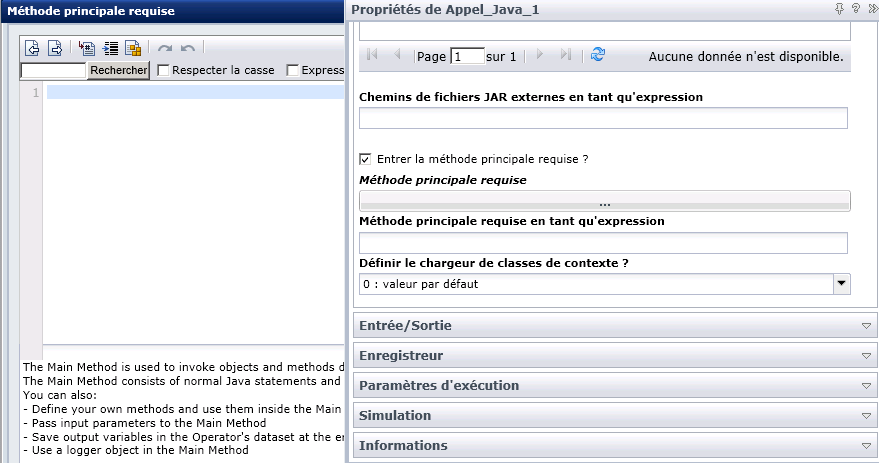Pin the Propriétés de Appel_Java_1 panel
This screenshot has height=463, width=879.
(x=839, y=8)
